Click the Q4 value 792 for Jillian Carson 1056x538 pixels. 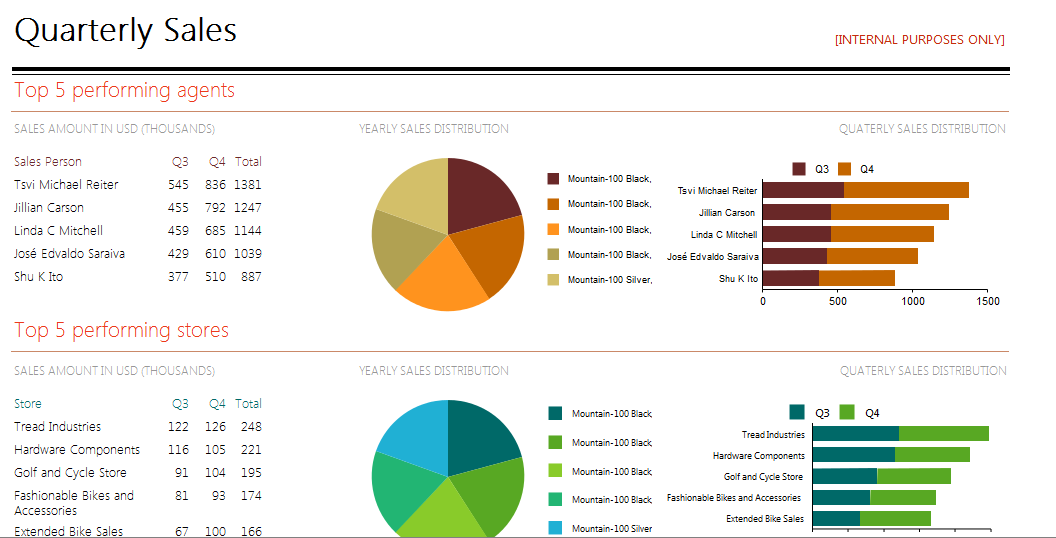tap(216, 207)
